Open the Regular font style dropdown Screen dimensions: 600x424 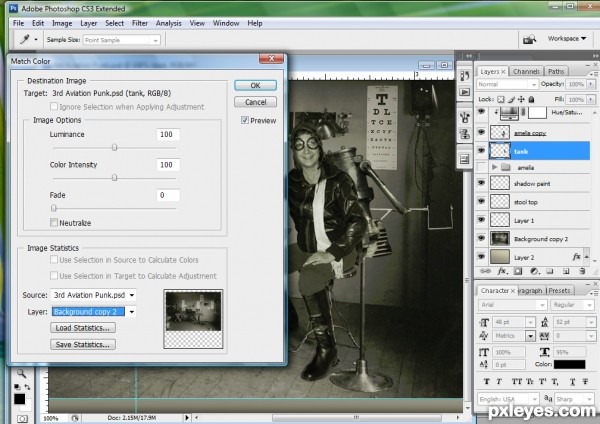pyautogui.click(x=591, y=305)
